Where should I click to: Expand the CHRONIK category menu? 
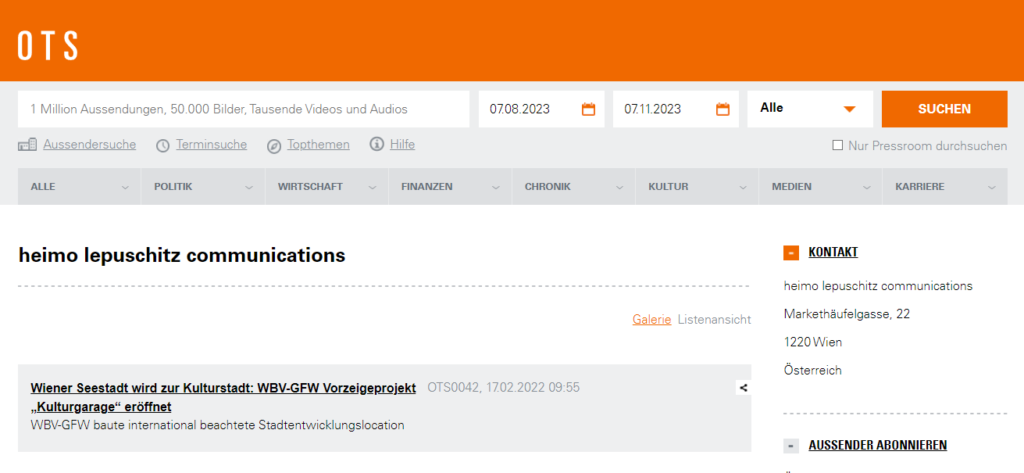(x=573, y=187)
